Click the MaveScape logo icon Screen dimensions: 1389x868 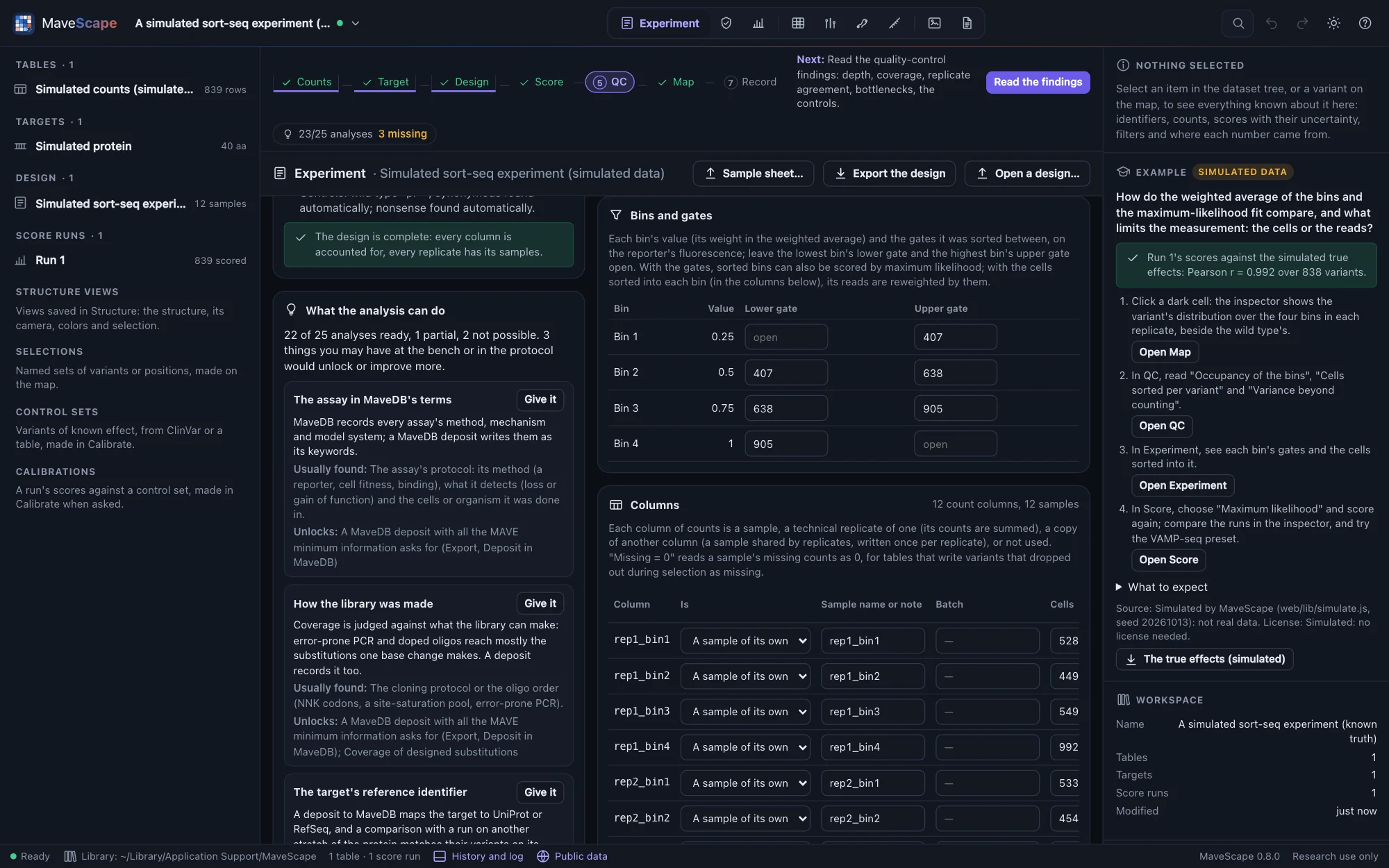[24, 23]
